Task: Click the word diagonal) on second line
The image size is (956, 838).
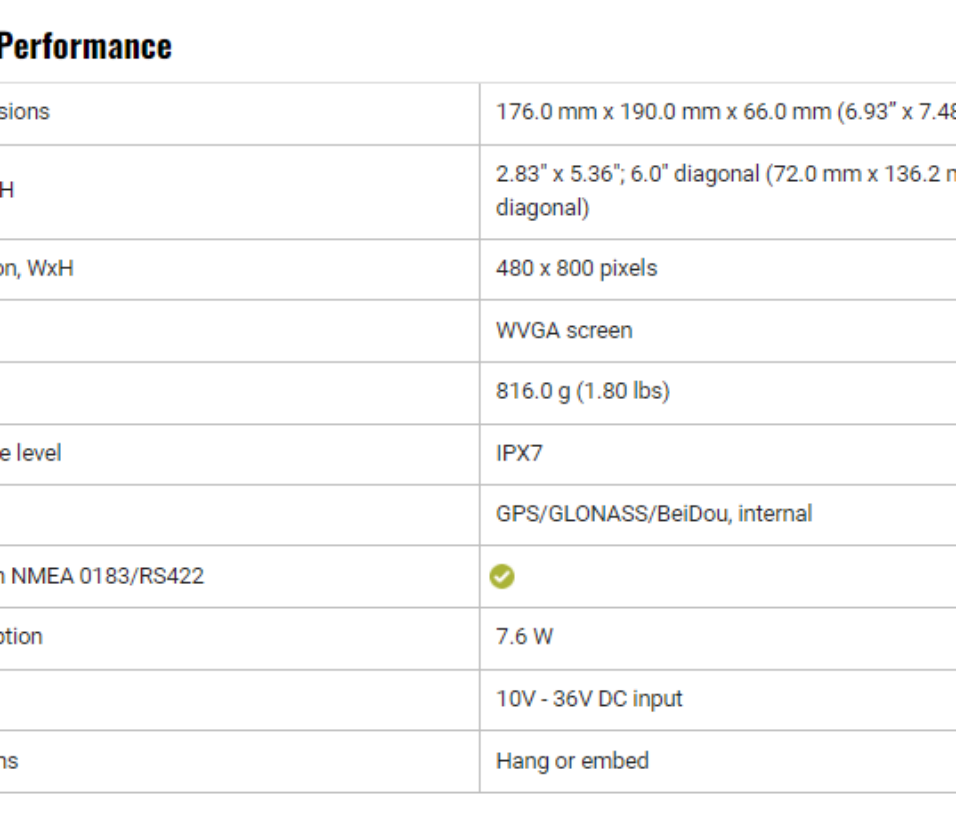Action: 542,208
